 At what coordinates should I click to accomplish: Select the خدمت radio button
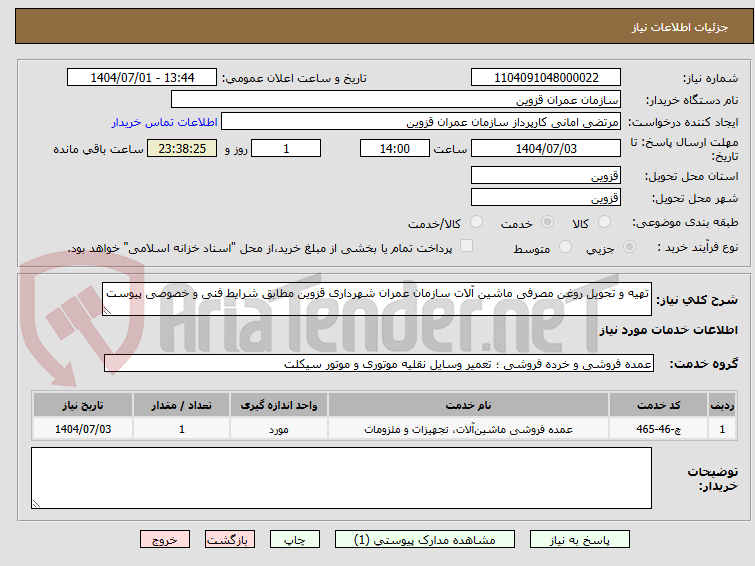[x=547, y=222]
